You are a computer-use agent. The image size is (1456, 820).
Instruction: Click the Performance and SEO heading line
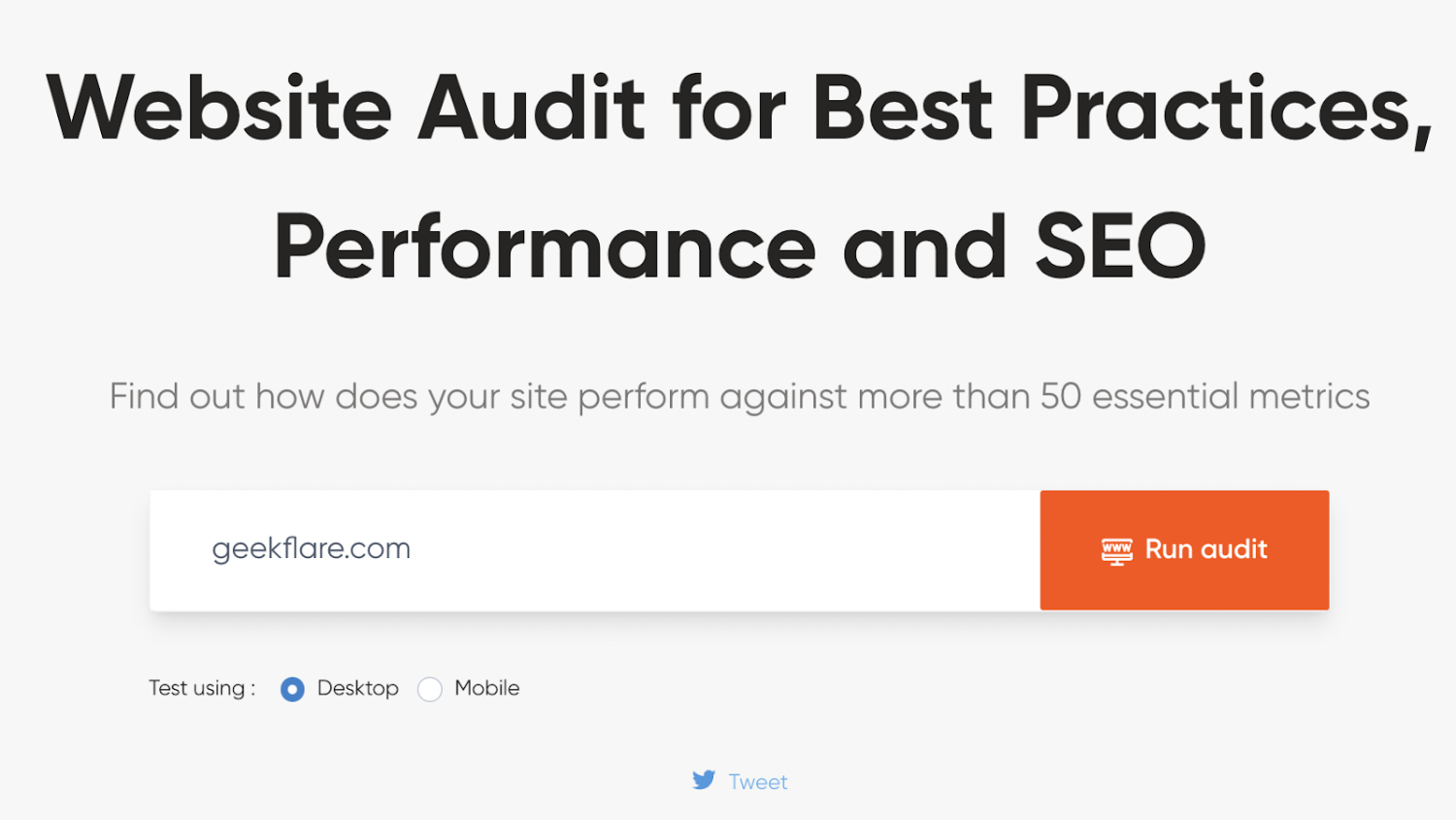click(740, 246)
